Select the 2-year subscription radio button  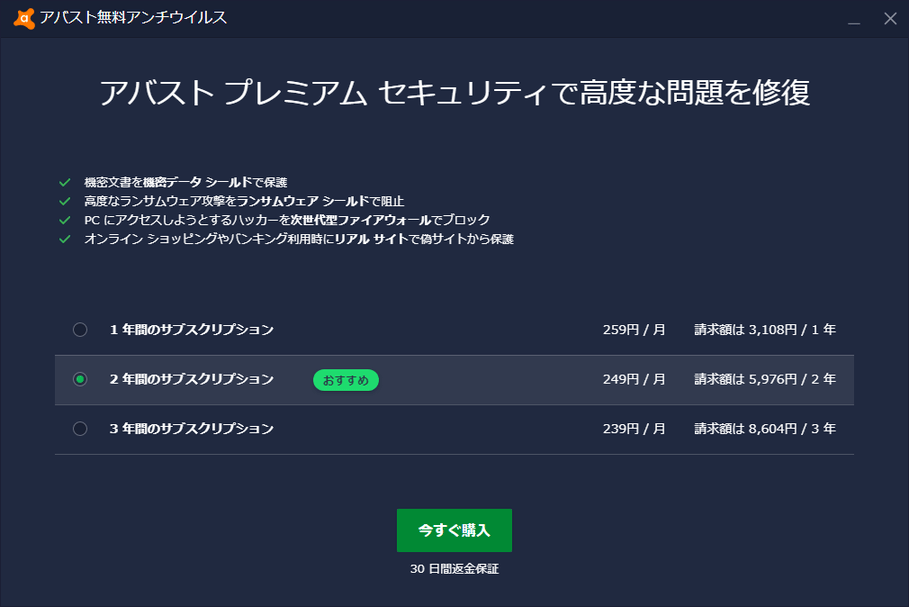80,379
